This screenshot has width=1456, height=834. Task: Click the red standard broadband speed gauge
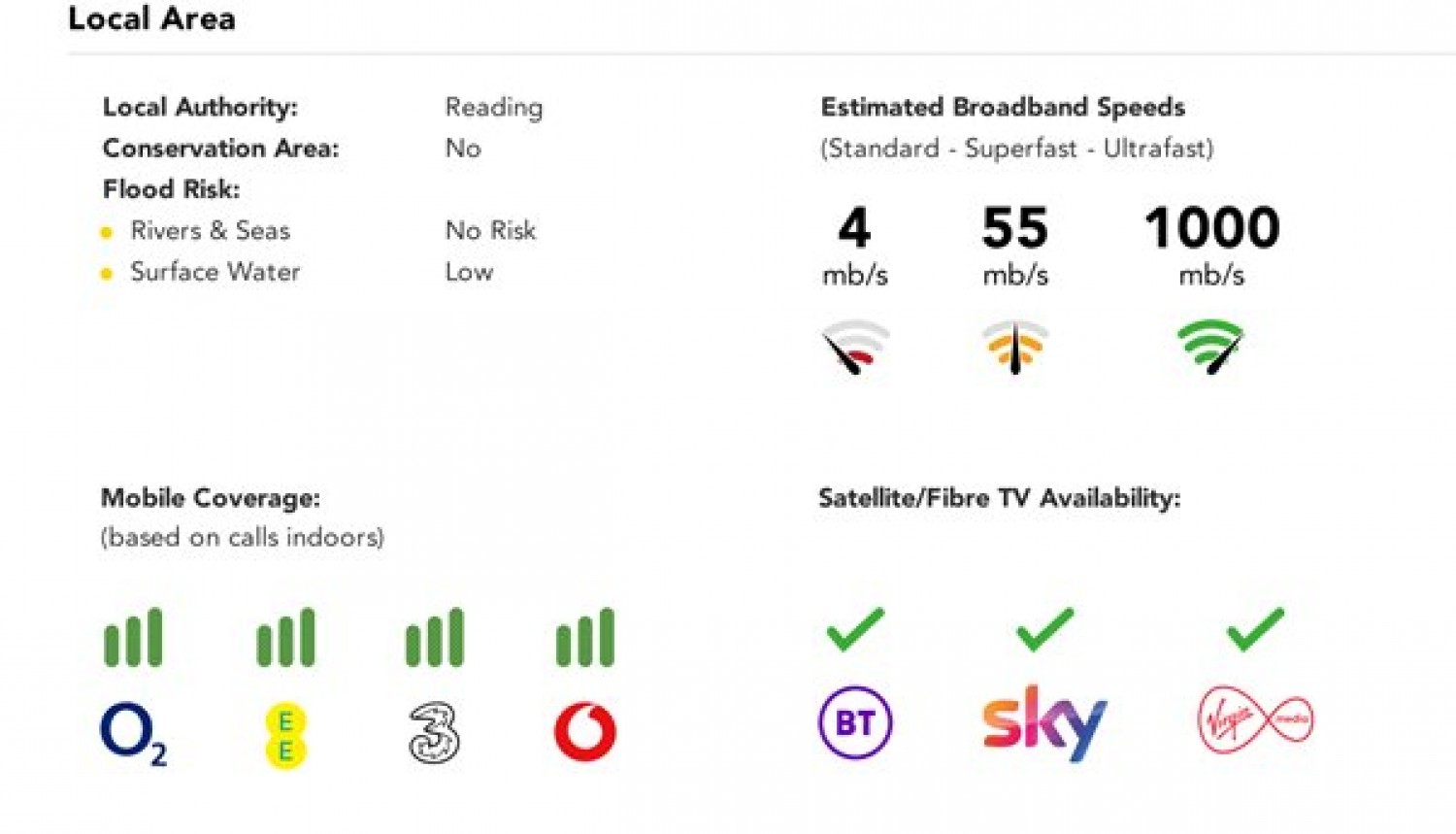click(855, 347)
